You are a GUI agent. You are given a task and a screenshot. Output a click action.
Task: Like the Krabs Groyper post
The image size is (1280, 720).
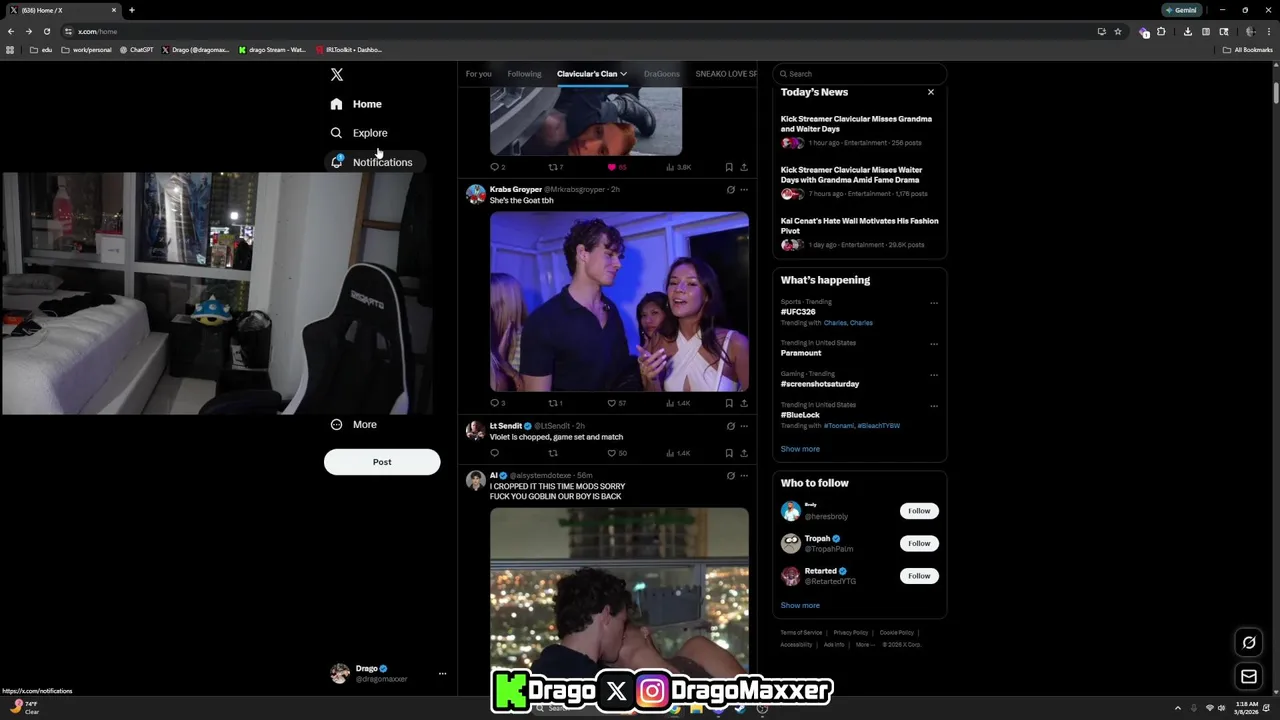tap(612, 403)
